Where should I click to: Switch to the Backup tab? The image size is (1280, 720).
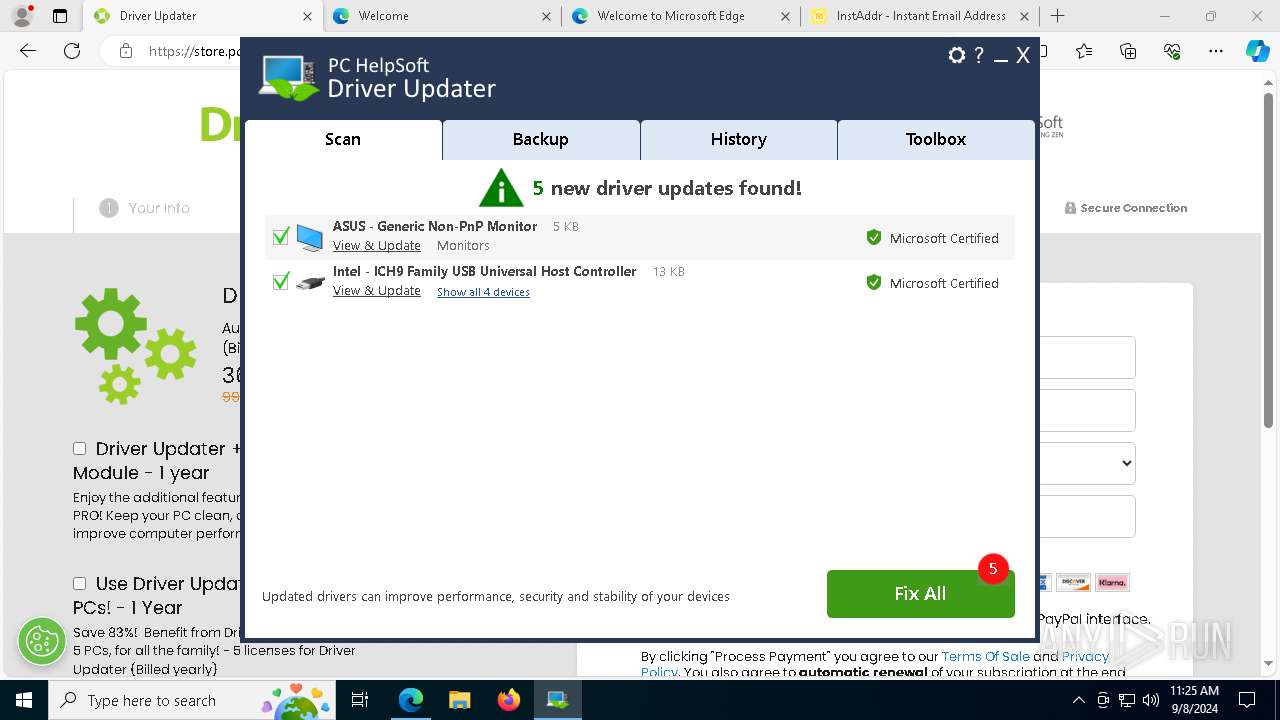pyautogui.click(x=541, y=140)
